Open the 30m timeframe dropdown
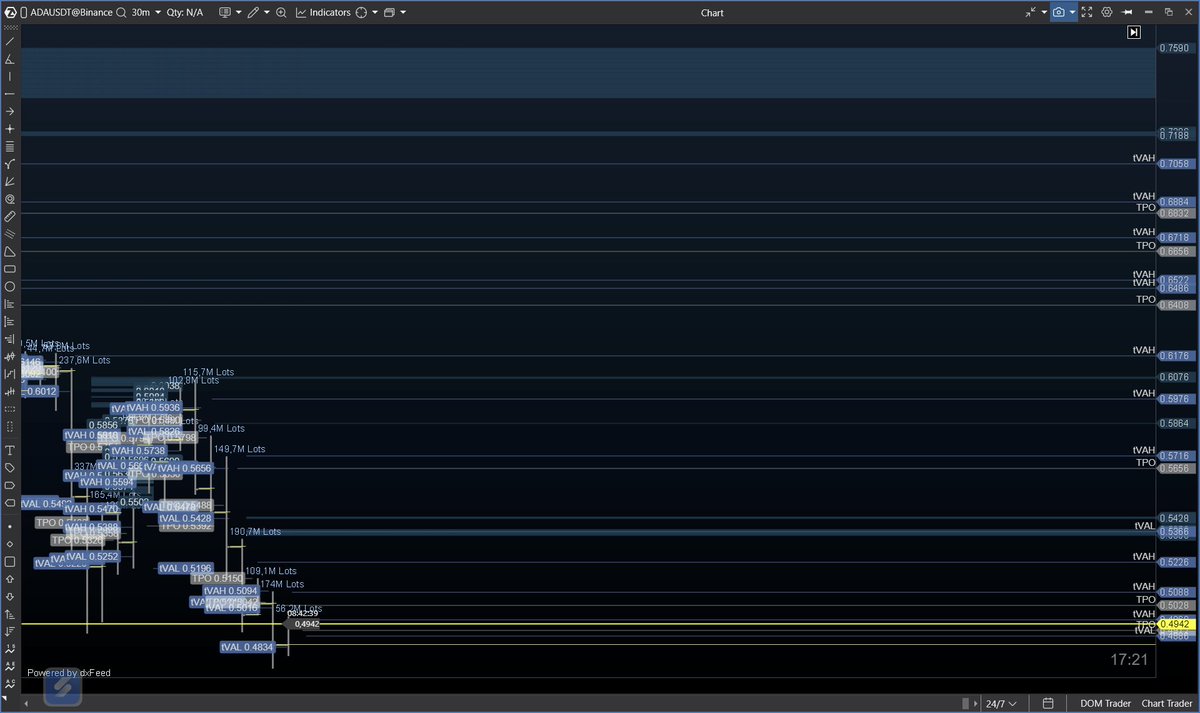Screen dimensions: 1200x713 tap(147, 13)
